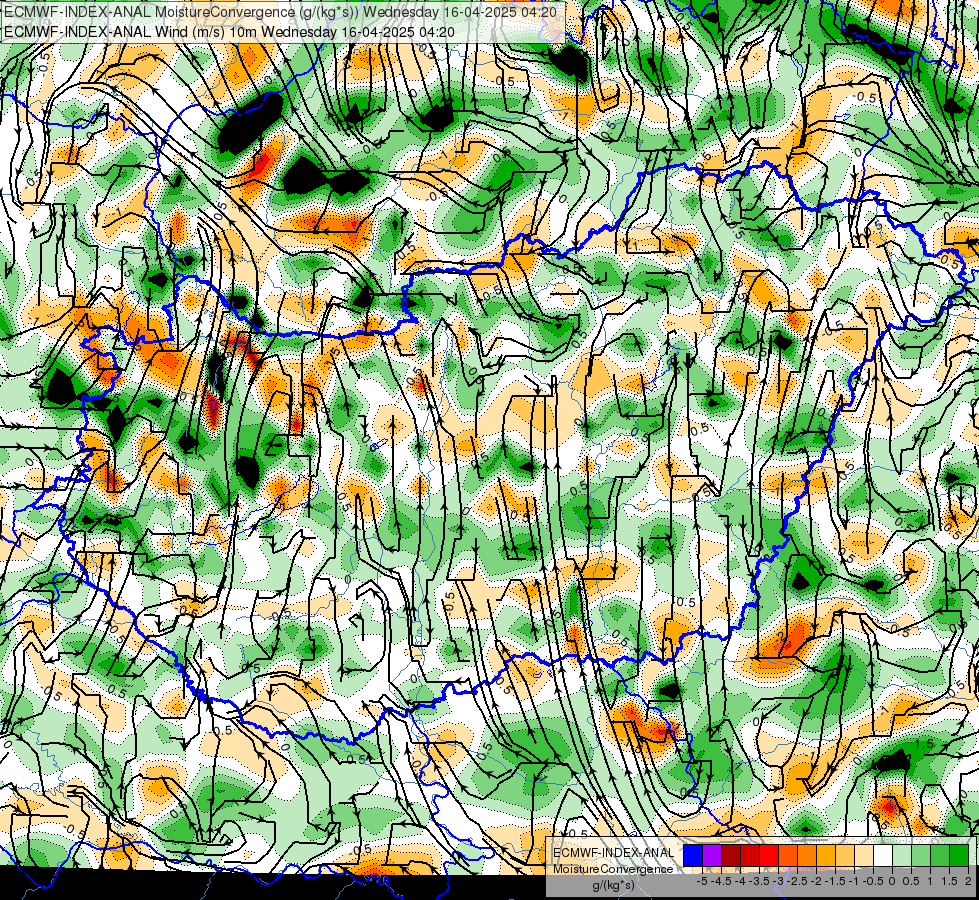Choose the amber swatch between -2 and -1.5
Image resolution: width=979 pixels, height=900 pixels.
click(x=826, y=856)
